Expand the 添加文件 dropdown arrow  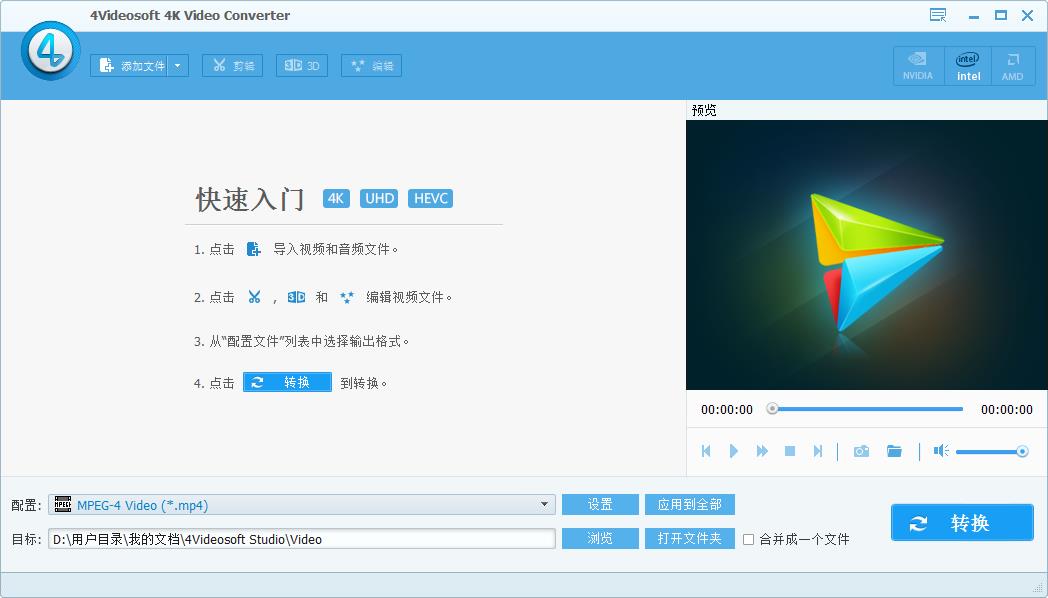point(178,66)
